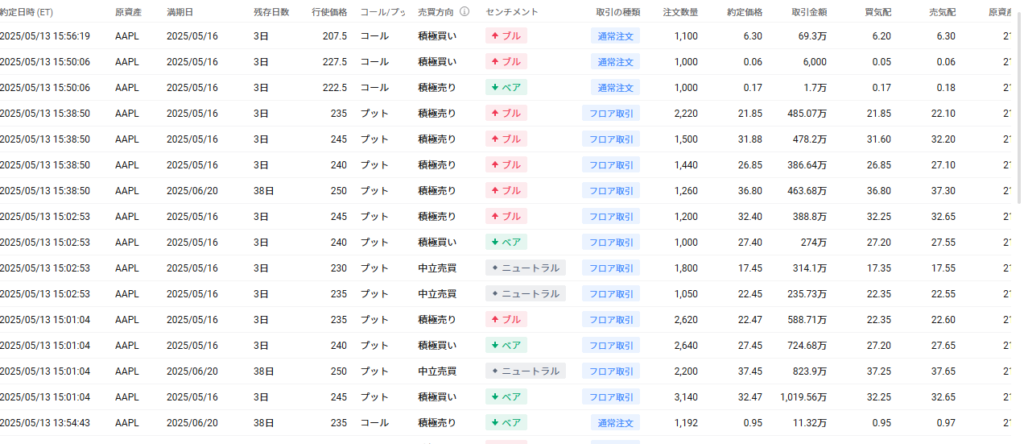Viewport: 1024px width, 444px height.
Task: Click the 満期日 column header
Action: pyautogui.click(x=180, y=12)
